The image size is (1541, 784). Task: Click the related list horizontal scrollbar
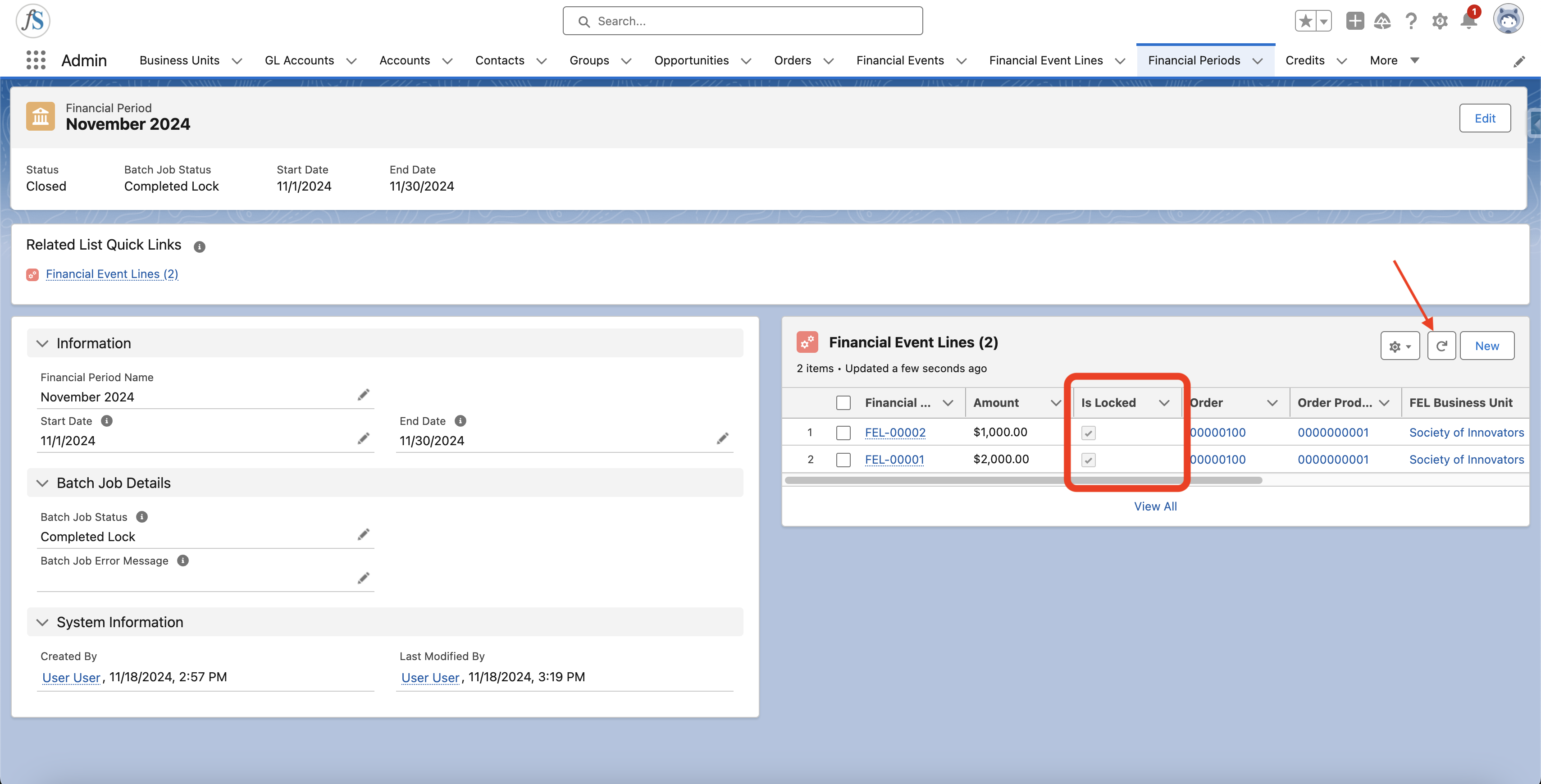tap(1023, 480)
